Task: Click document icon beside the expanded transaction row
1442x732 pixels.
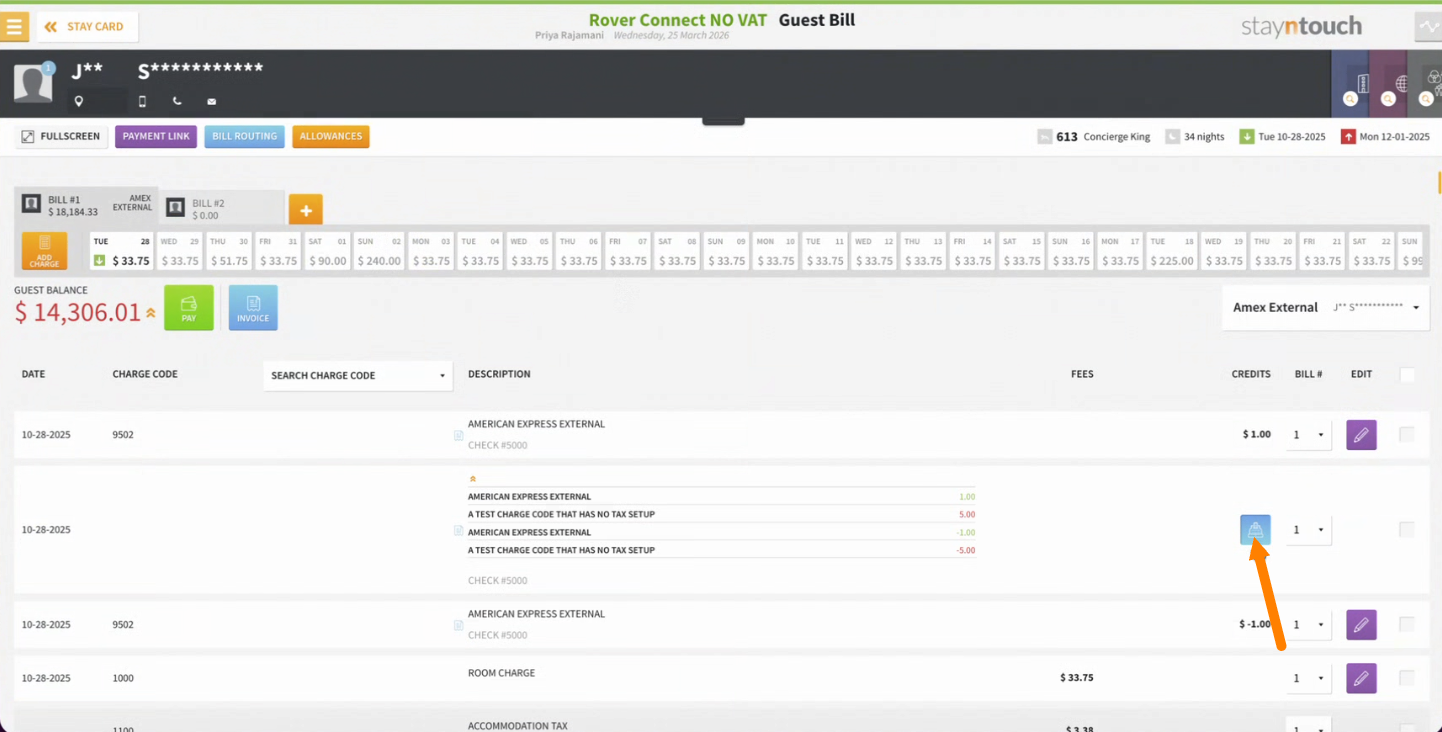Action: pyautogui.click(x=458, y=530)
